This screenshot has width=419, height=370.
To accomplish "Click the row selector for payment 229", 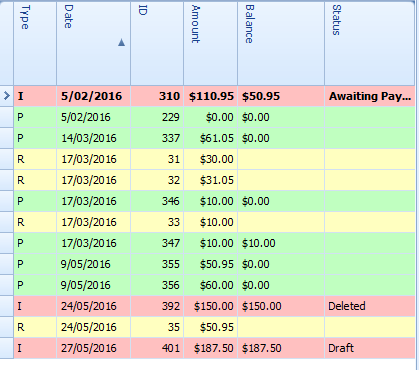I will [7, 117].
